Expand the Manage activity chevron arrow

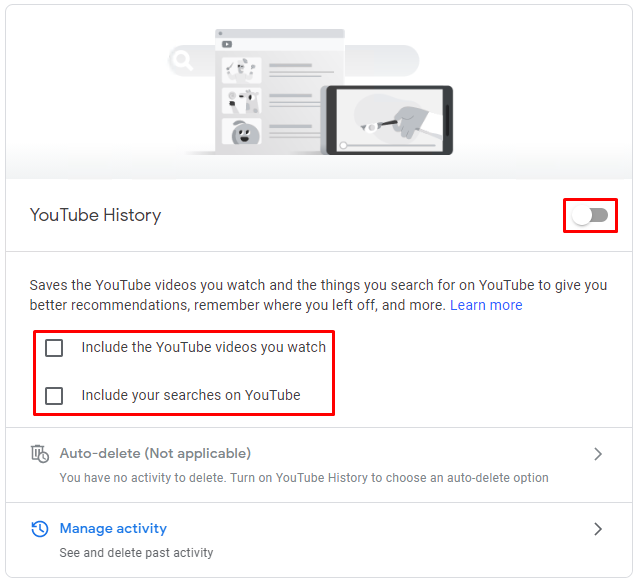(598, 529)
